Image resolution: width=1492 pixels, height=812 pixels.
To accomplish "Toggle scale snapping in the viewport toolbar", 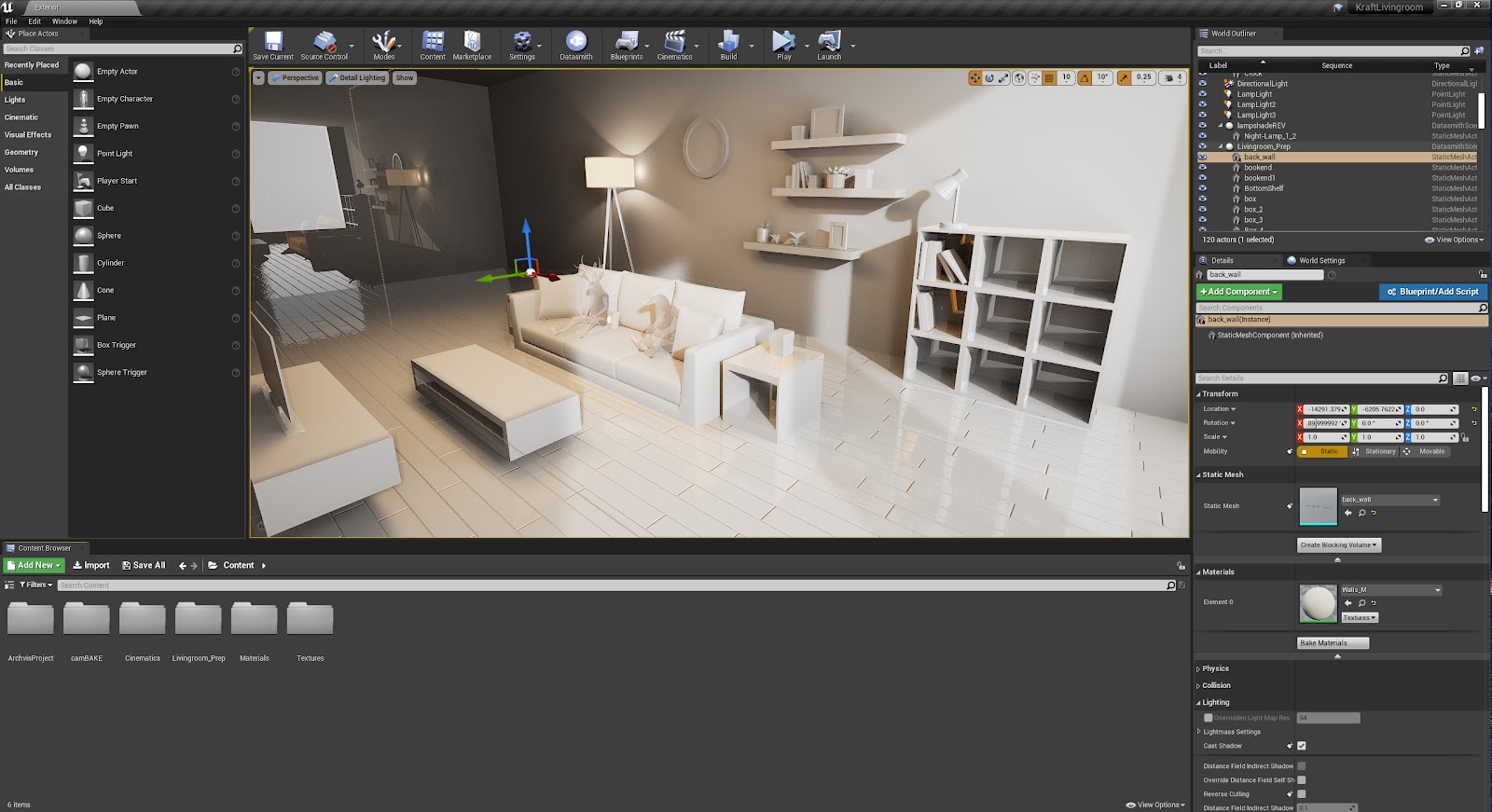I will coord(1124,78).
